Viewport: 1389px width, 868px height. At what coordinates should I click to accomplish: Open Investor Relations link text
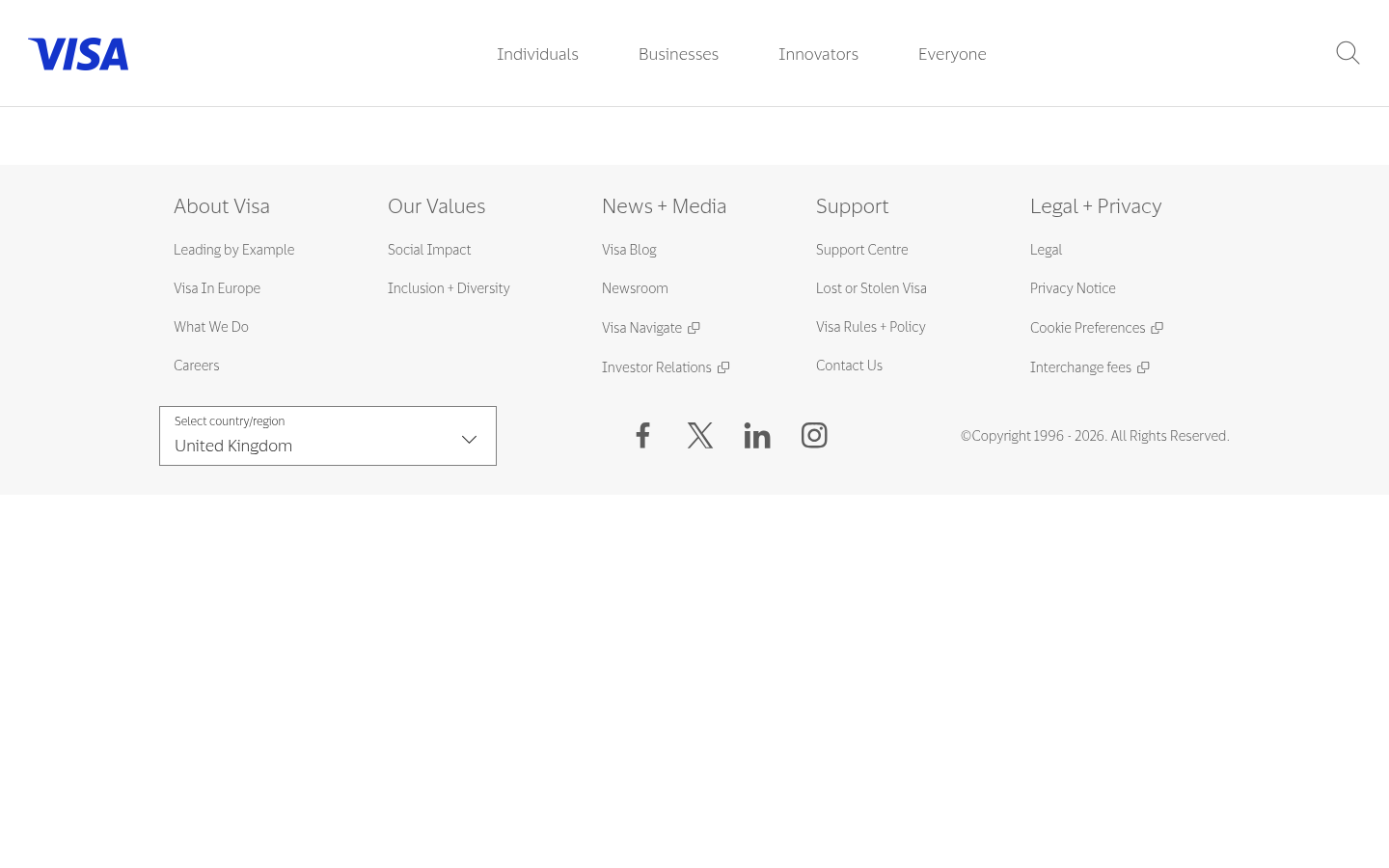coord(657,367)
